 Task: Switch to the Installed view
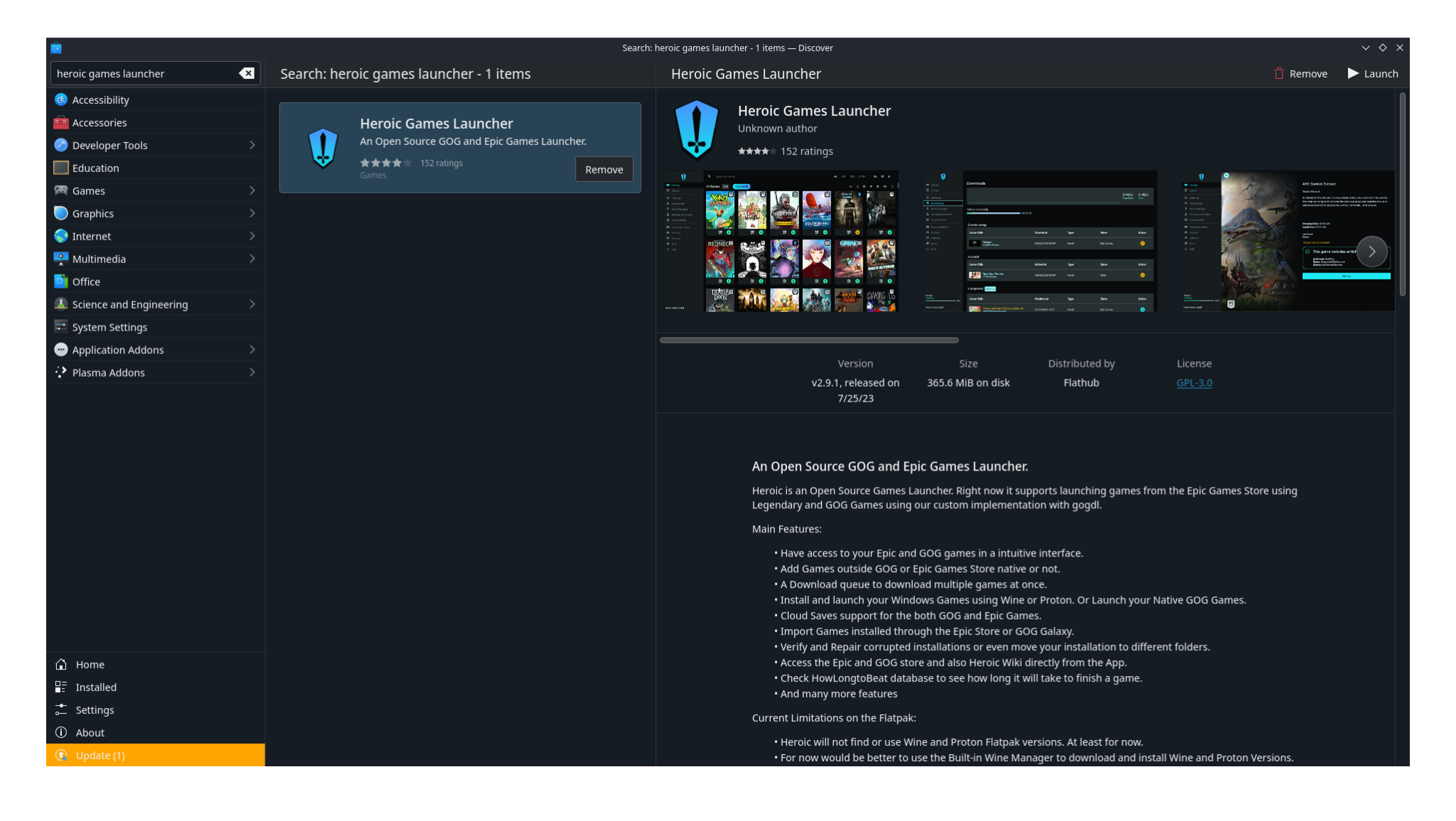tap(95, 687)
